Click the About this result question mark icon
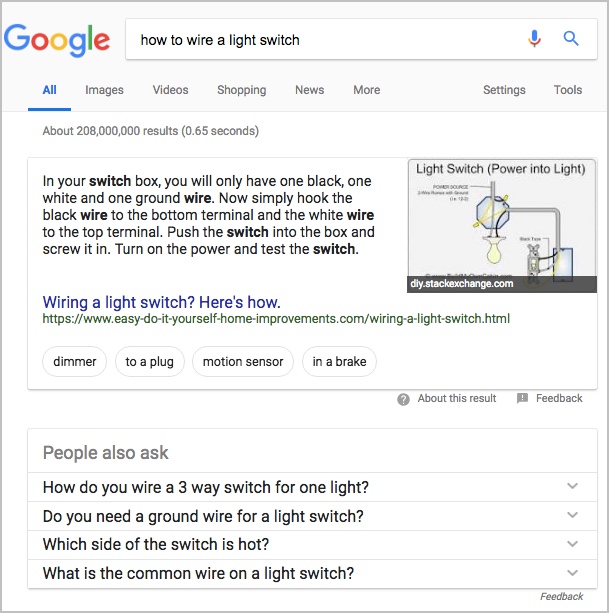The height and width of the screenshot is (613, 609). pos(403,399)
